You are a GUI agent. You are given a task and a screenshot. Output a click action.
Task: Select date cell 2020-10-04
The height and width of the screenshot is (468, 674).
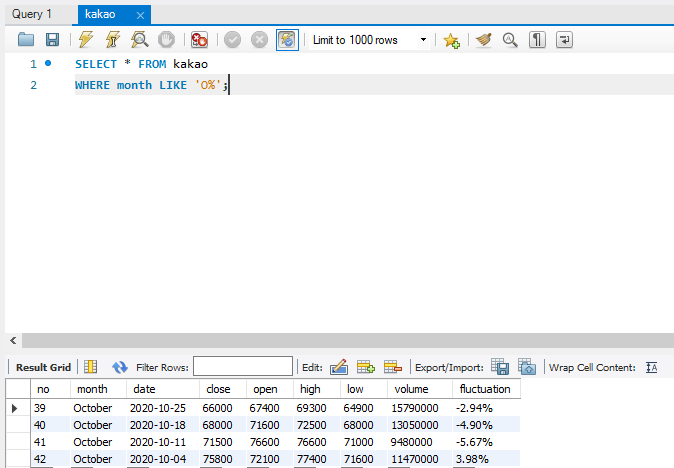(163, 459)
